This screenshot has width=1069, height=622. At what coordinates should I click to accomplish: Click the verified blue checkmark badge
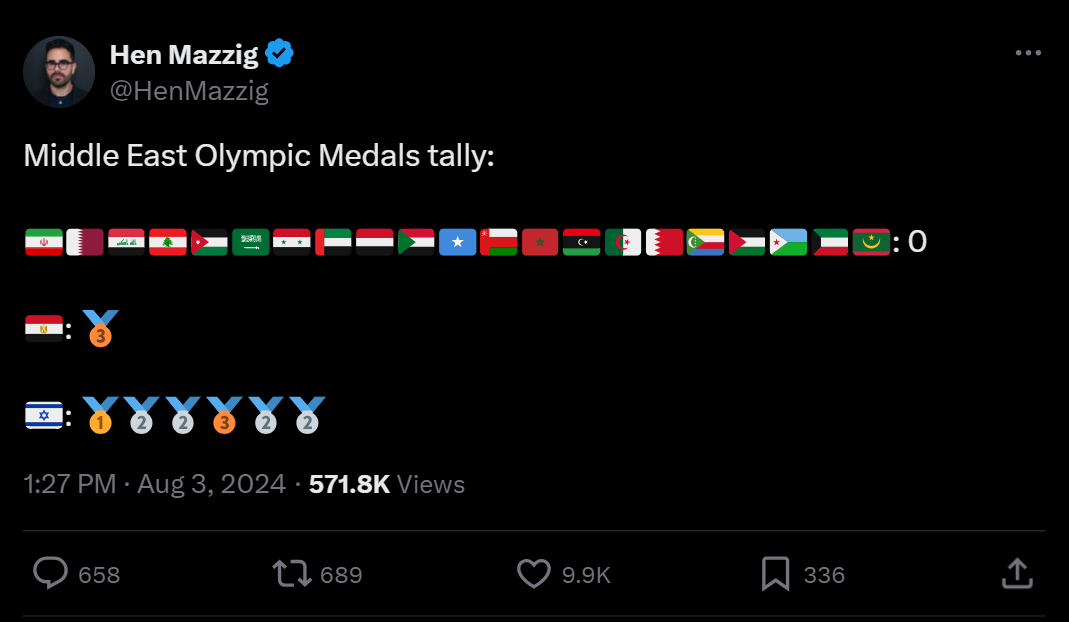click(x=280, y=54)
